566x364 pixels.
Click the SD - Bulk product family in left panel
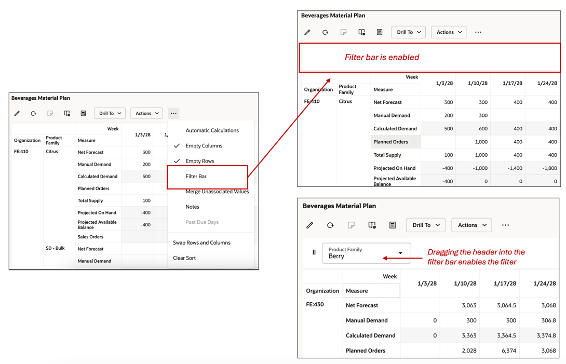pos(55,248)
